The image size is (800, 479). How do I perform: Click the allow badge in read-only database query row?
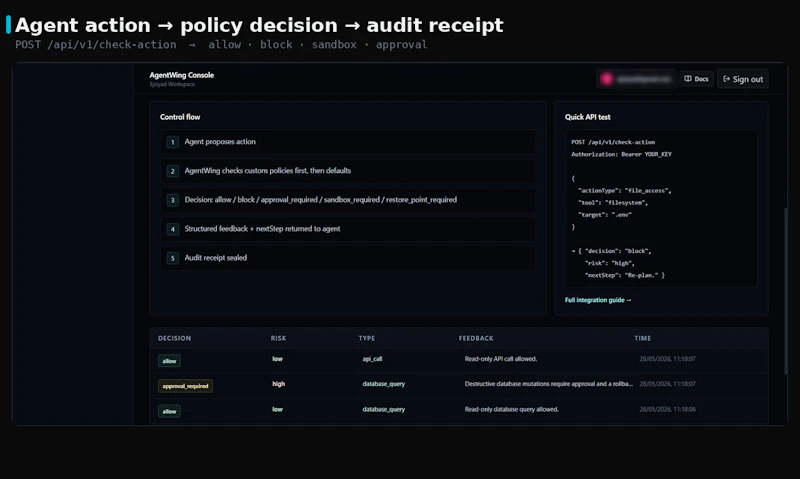[x=169, y=411]
